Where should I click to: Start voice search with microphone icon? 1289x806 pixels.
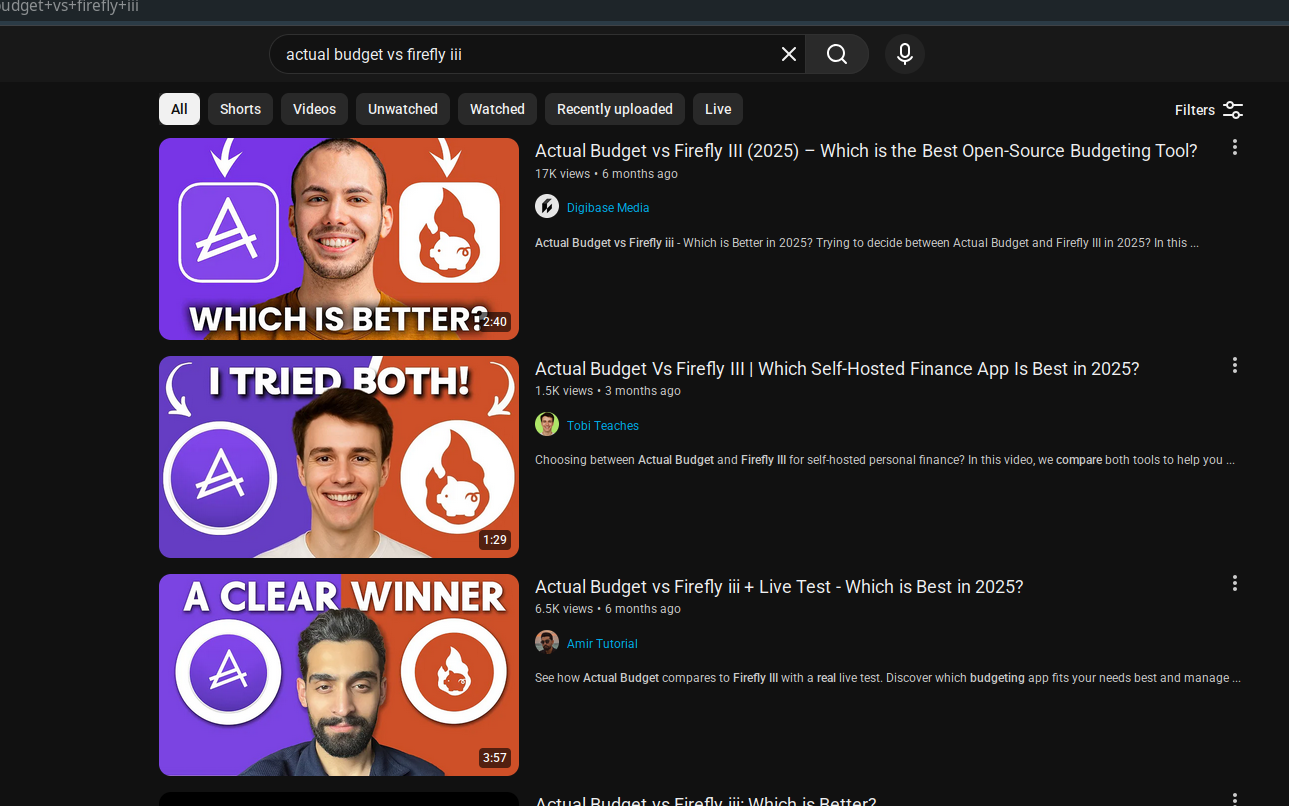click(x=904, y=54)
